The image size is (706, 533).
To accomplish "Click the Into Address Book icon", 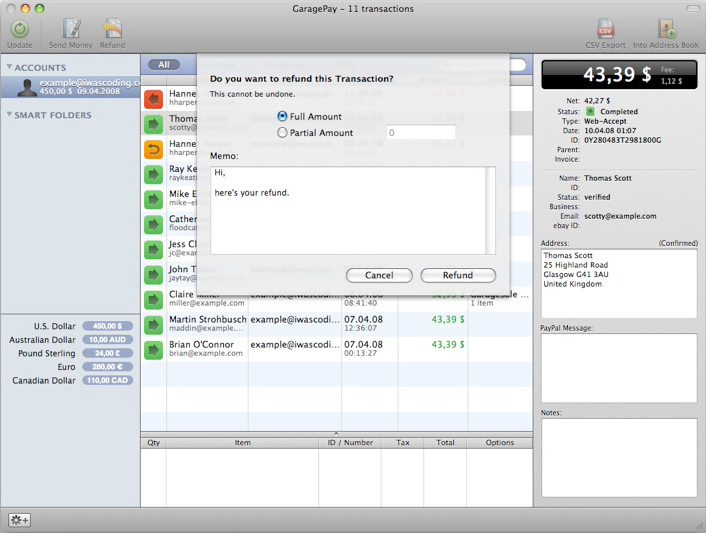I will (665, 29).
